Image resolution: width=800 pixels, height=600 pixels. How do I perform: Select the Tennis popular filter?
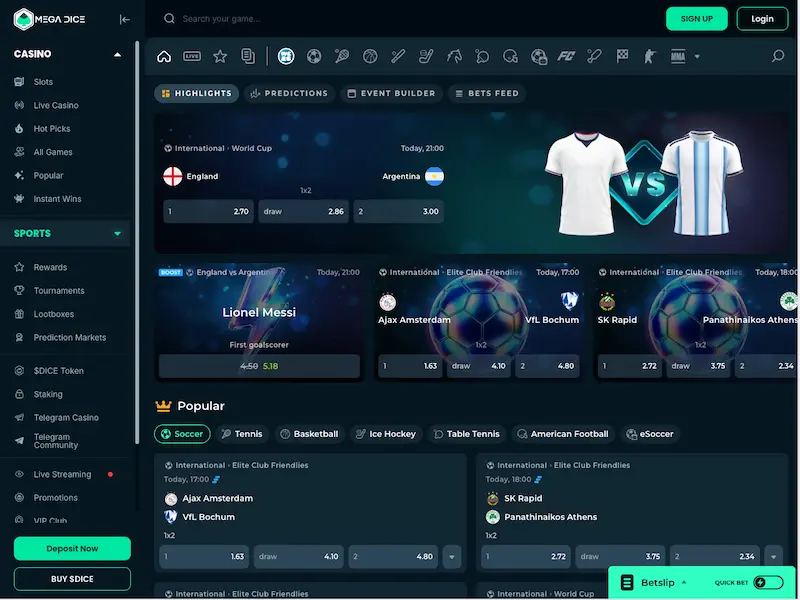pyautogui.click(x=242, y=434)
